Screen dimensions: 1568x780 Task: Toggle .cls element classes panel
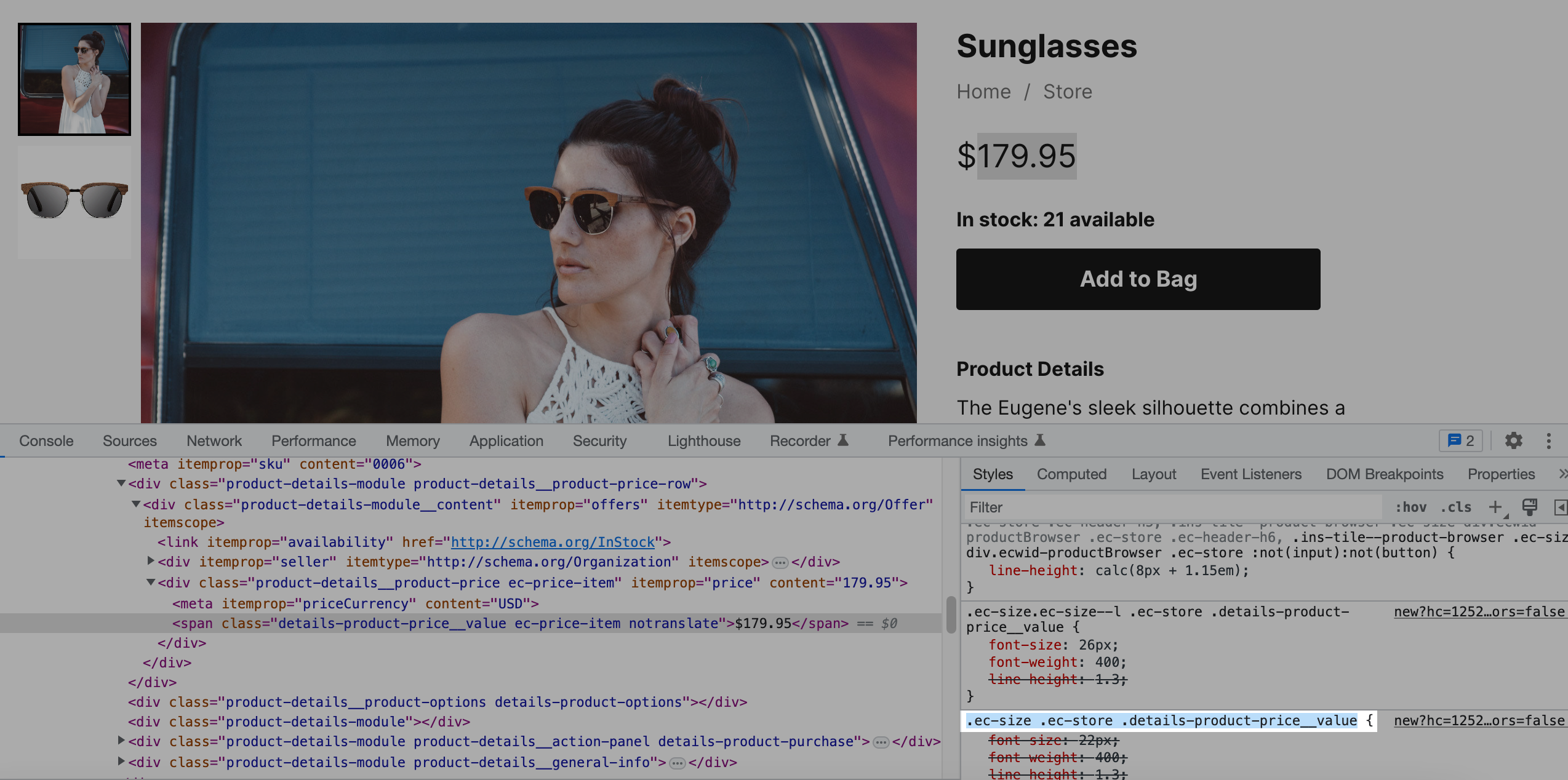pos(1455,507)
